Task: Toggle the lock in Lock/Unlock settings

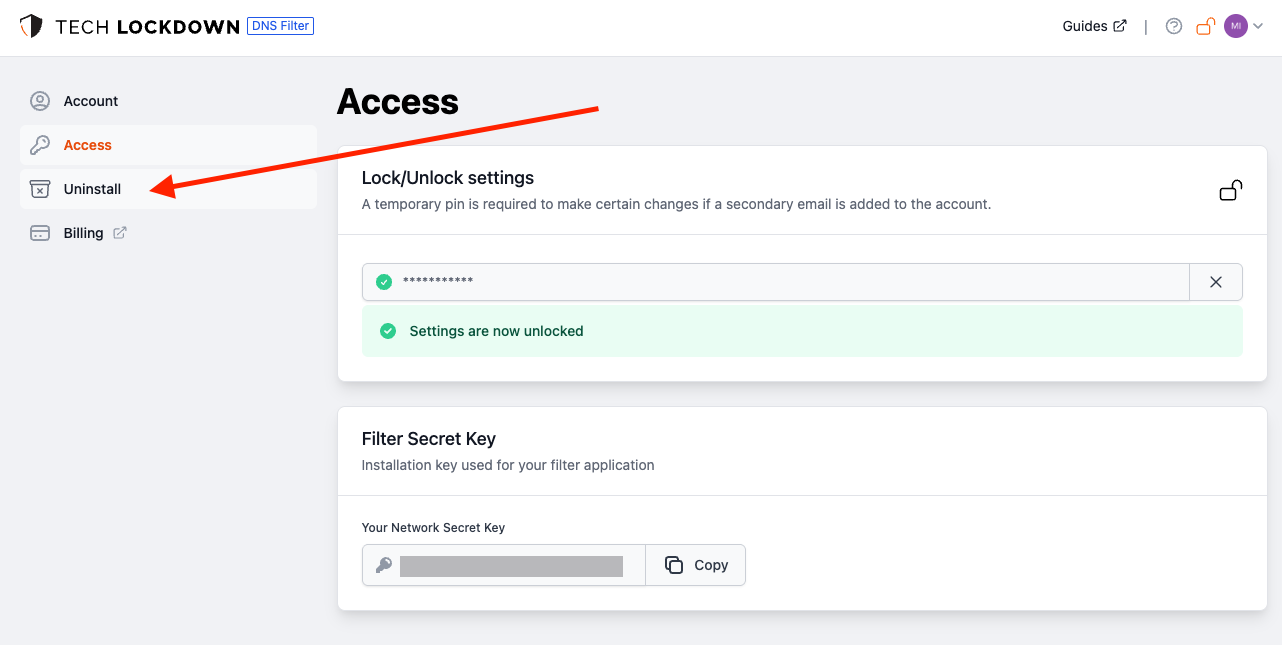Action: 1230,190
